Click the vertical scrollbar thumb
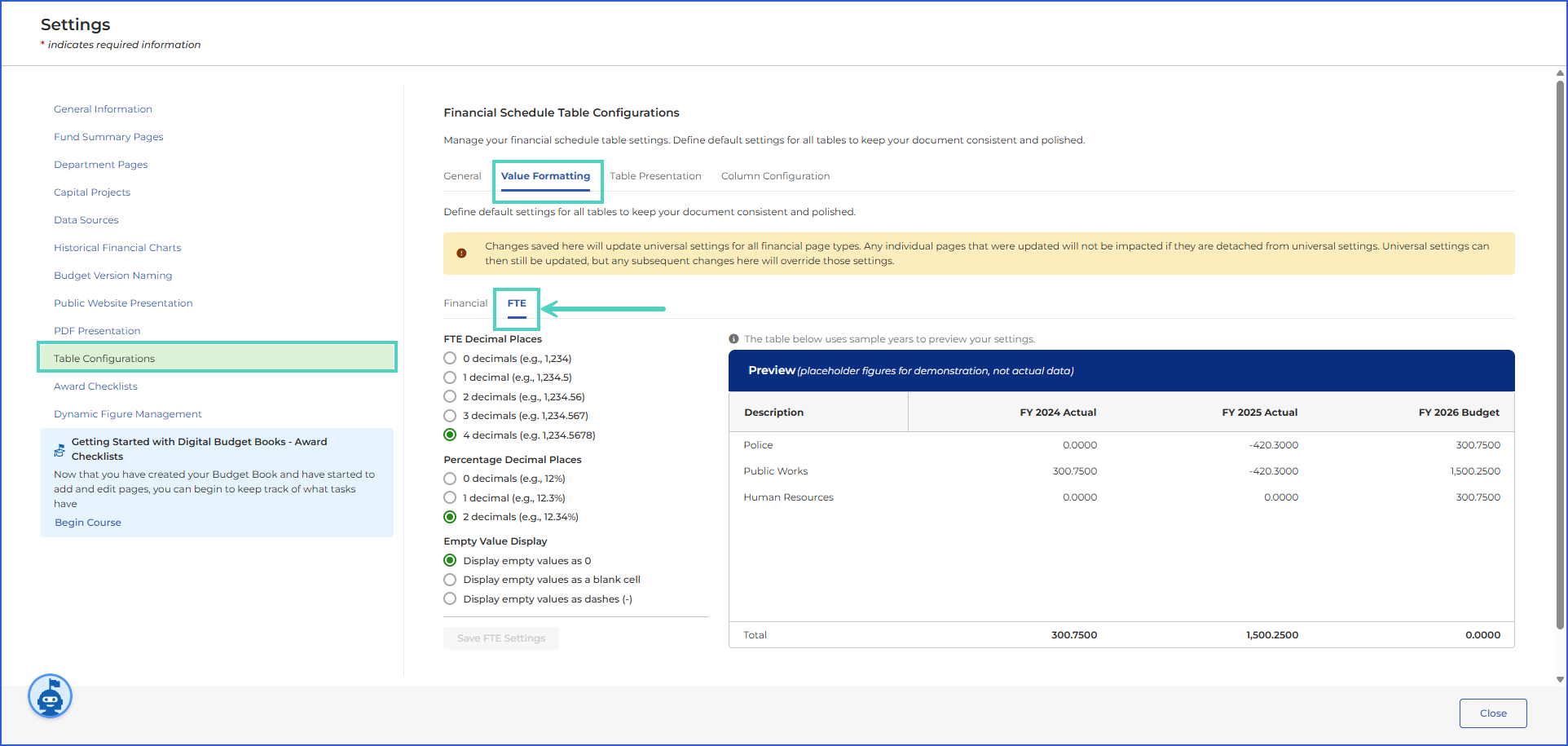Screen dimensions: 1568x746 (1560, 355)
